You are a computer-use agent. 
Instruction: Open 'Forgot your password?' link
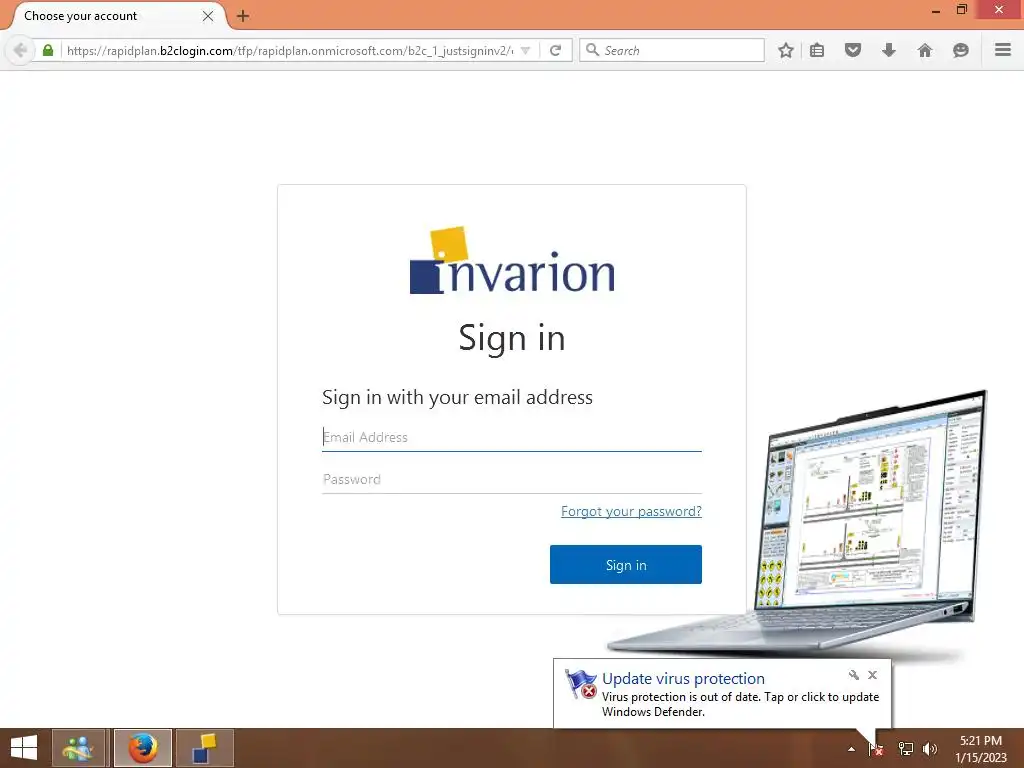(631, 511)
